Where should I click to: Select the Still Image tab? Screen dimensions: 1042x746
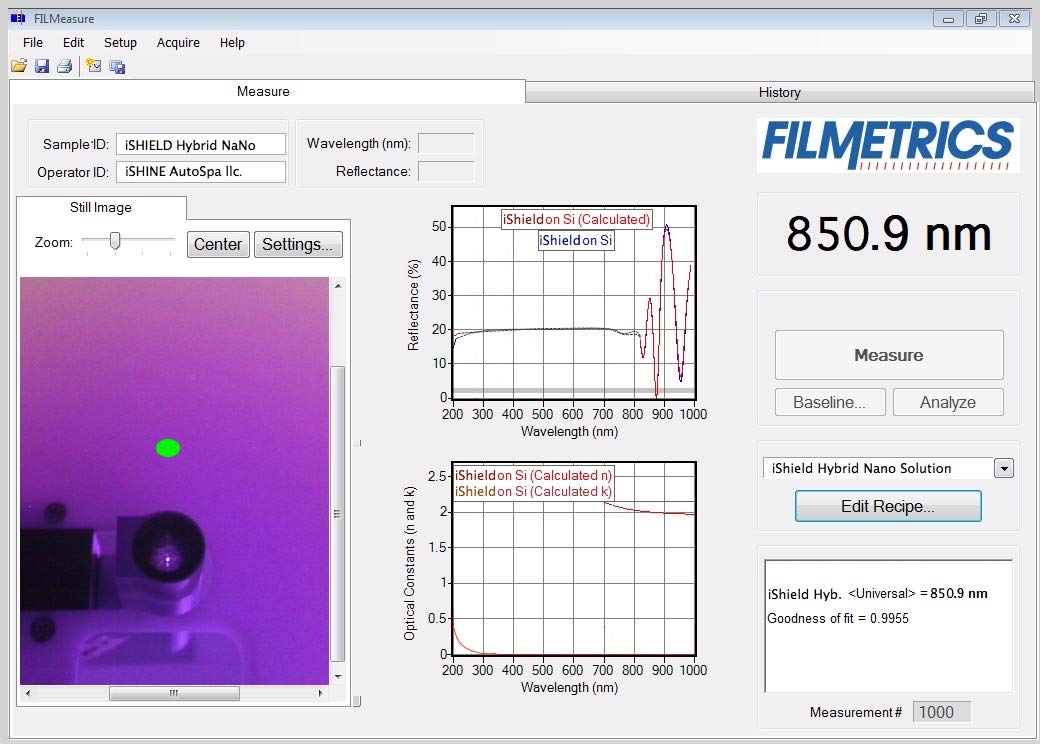pos(101,208)
